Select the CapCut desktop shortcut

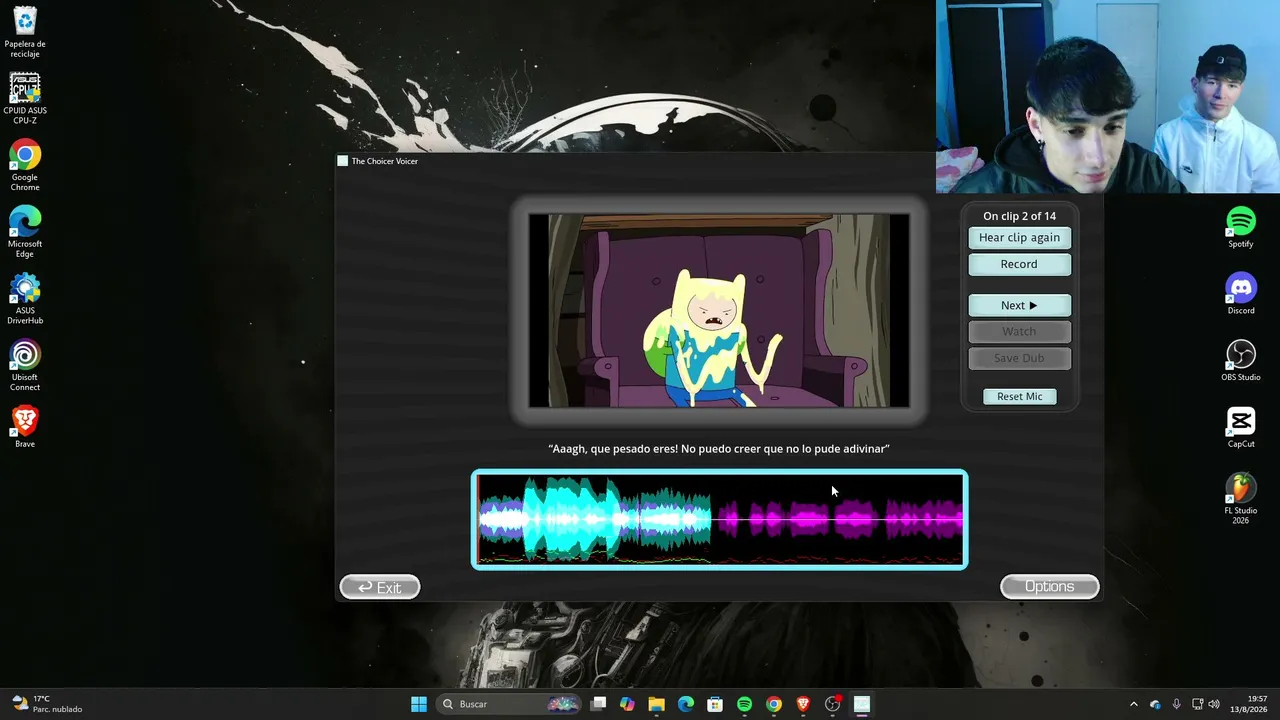tap(1241, 427)
